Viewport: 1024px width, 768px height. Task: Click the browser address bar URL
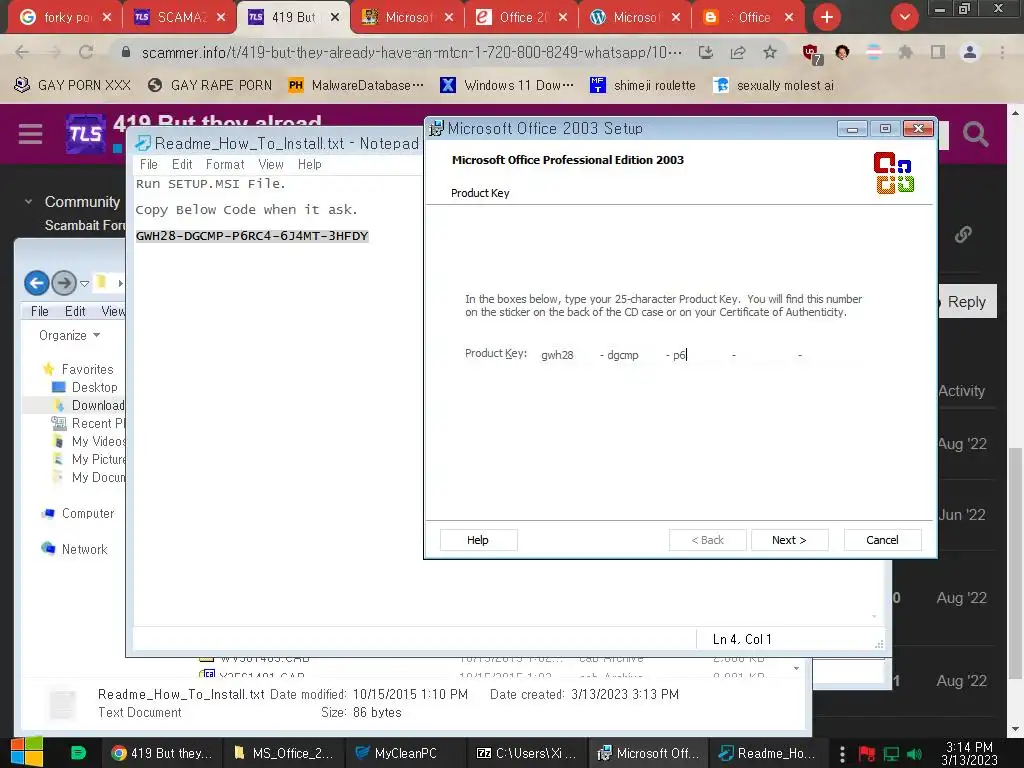click(x=411, y=52)
